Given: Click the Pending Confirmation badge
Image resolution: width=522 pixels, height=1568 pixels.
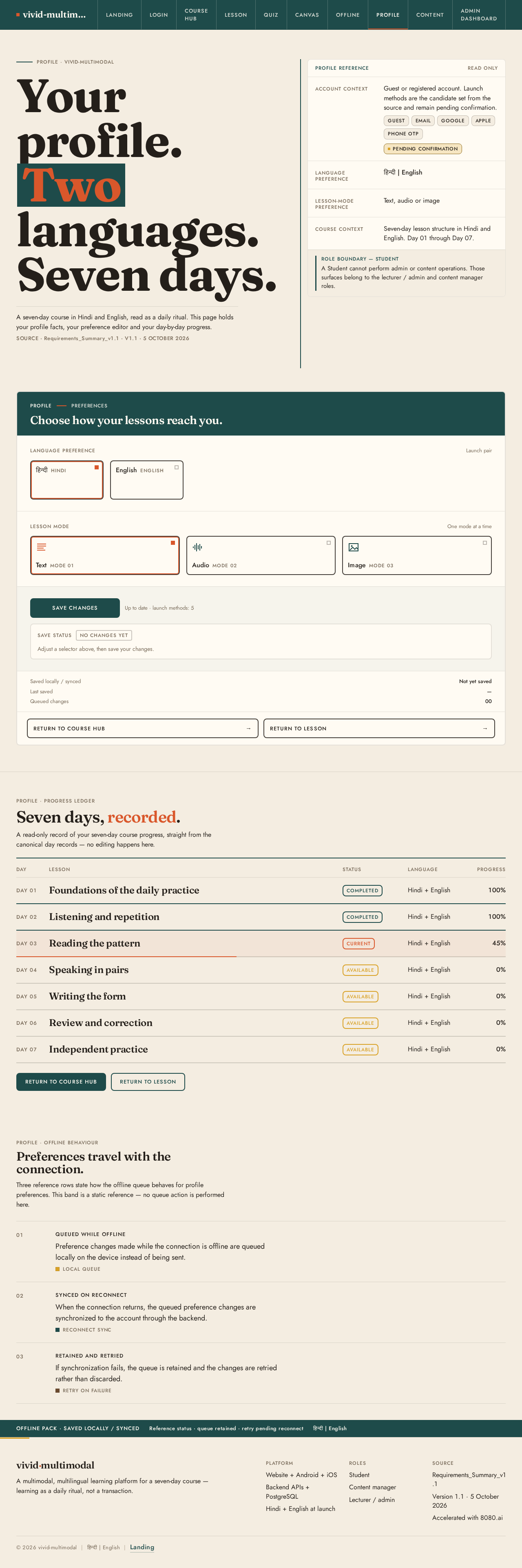Looking at the screenshot, I should pos(423,148).
